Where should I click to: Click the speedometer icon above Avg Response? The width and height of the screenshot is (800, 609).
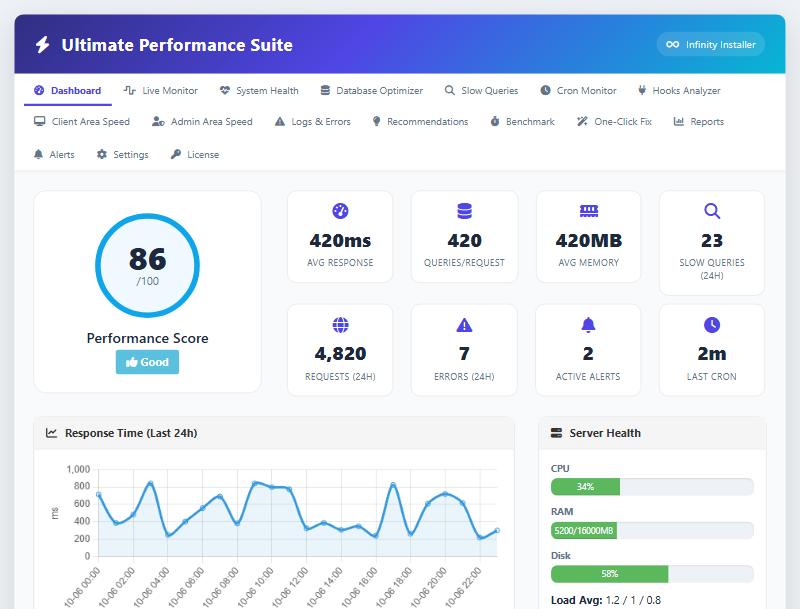340,211
